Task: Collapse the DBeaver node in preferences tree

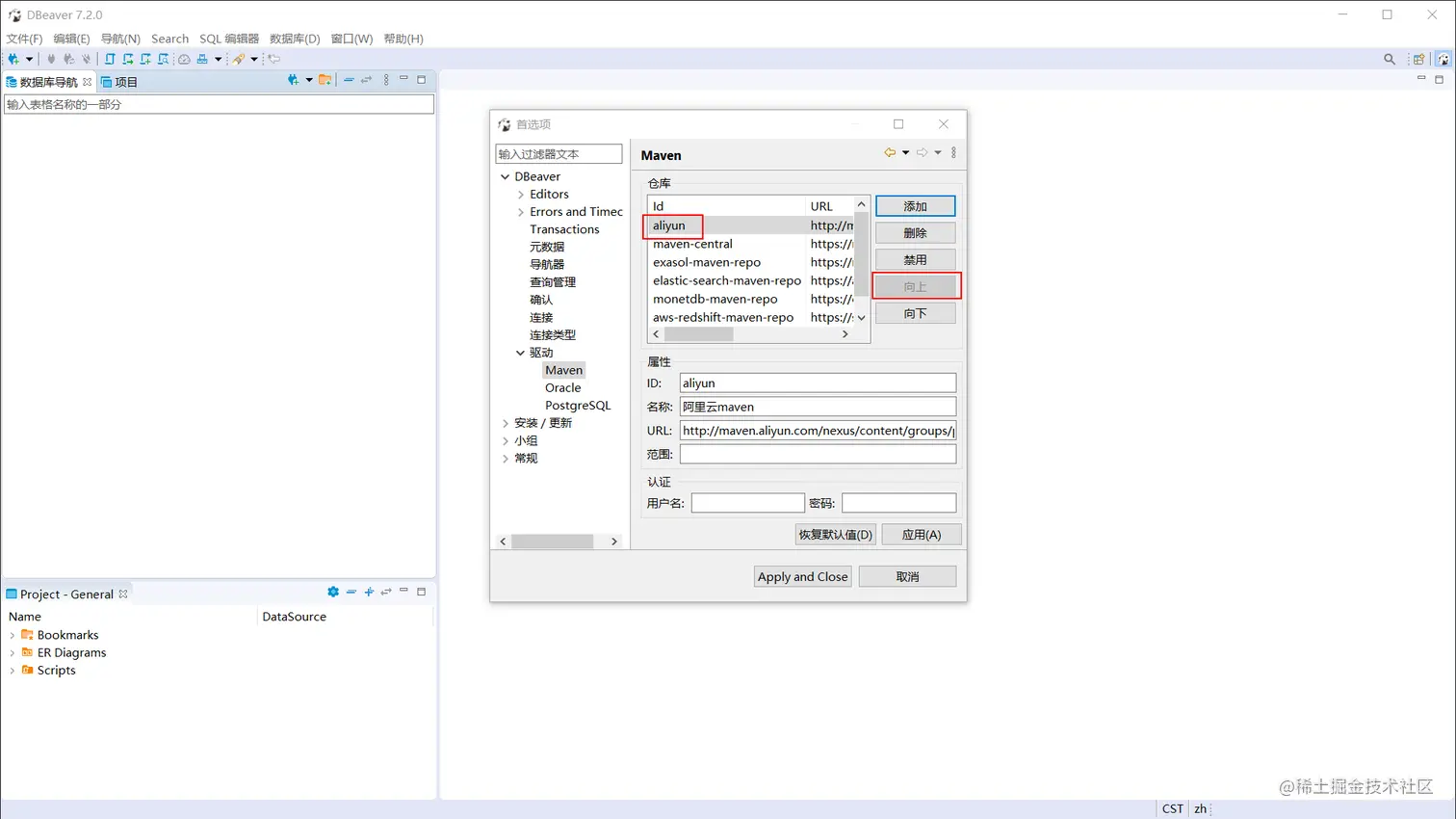Action: [x=505, y=176]
